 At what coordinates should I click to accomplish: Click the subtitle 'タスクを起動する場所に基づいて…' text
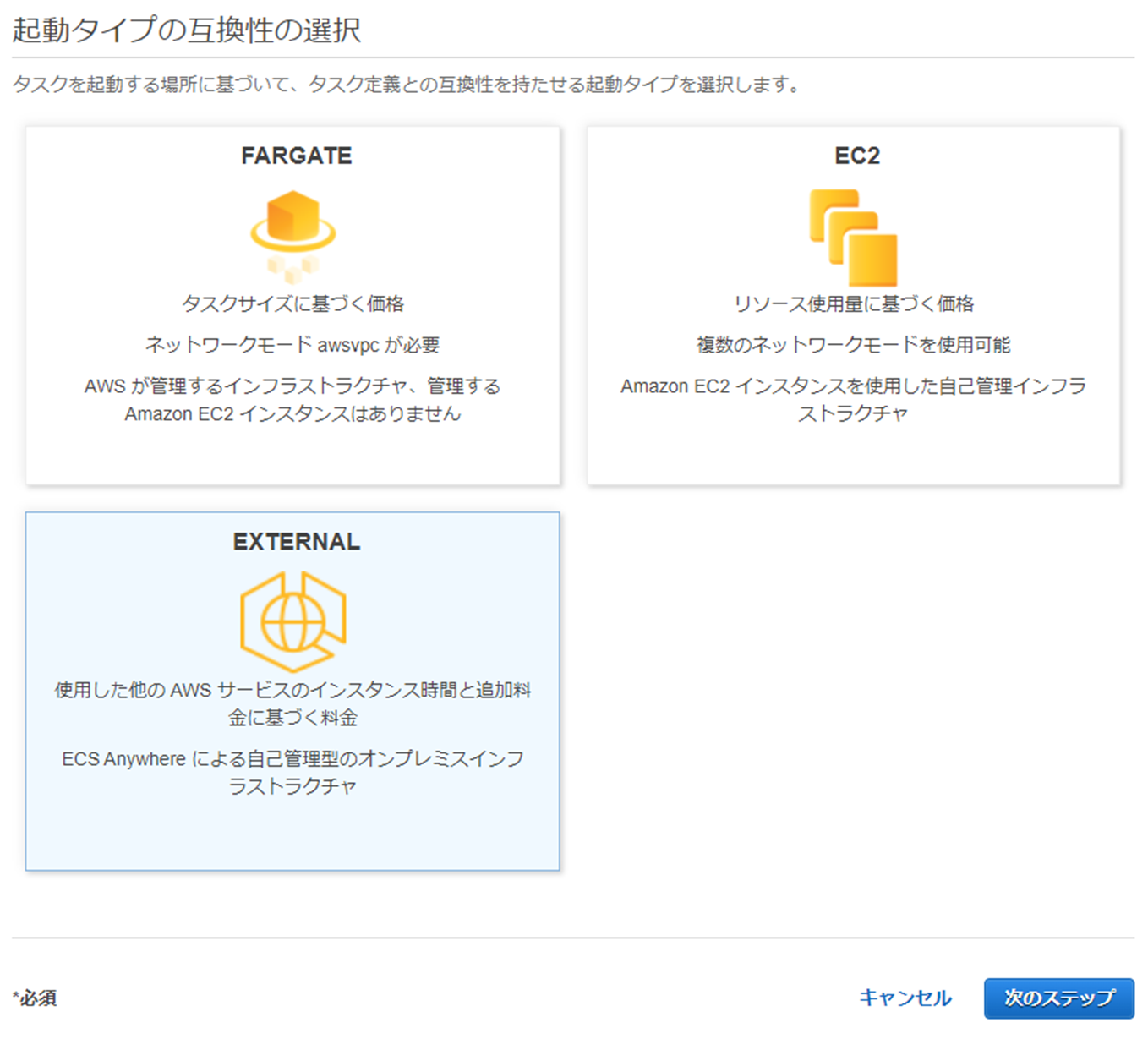(406, 85)
